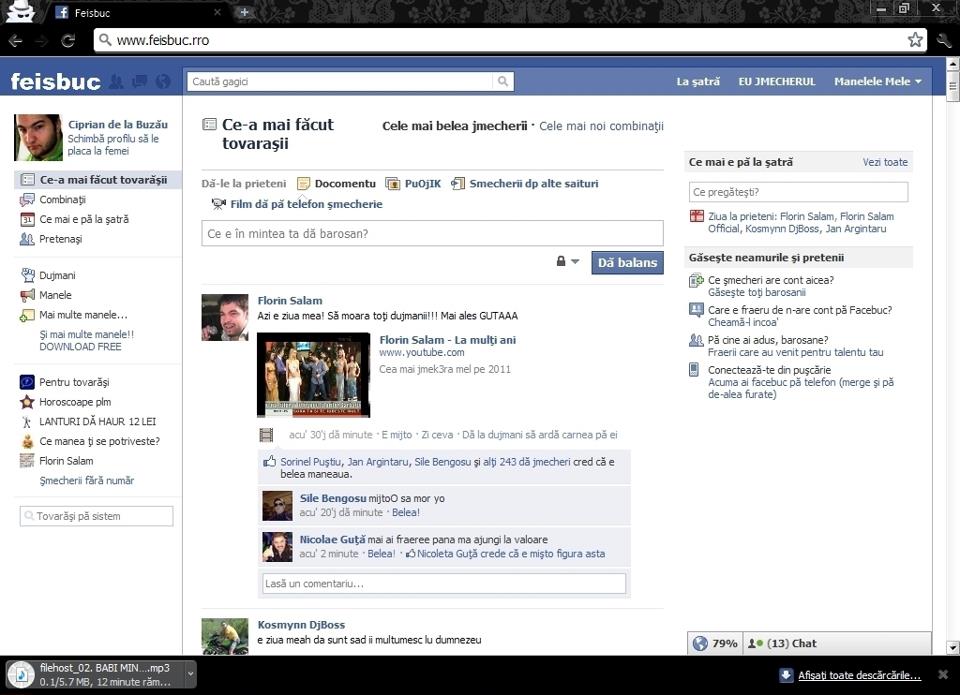This screenshot has height=695, width=960.
Task: Click the Smecherii dp alte saituri link icon
Action: [x=458, y=183]
